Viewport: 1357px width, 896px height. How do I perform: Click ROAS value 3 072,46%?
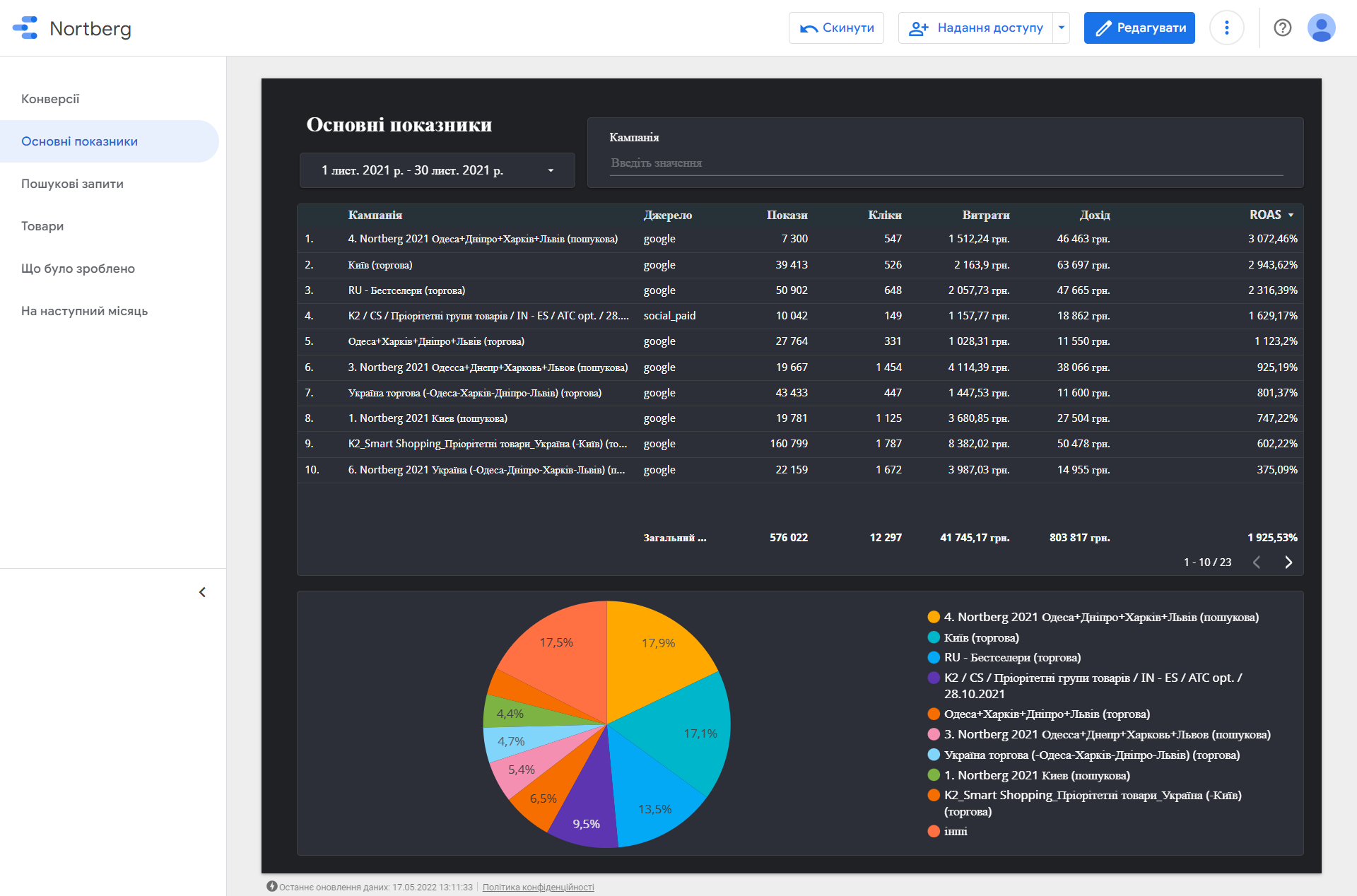click(x=1272, y=239)
